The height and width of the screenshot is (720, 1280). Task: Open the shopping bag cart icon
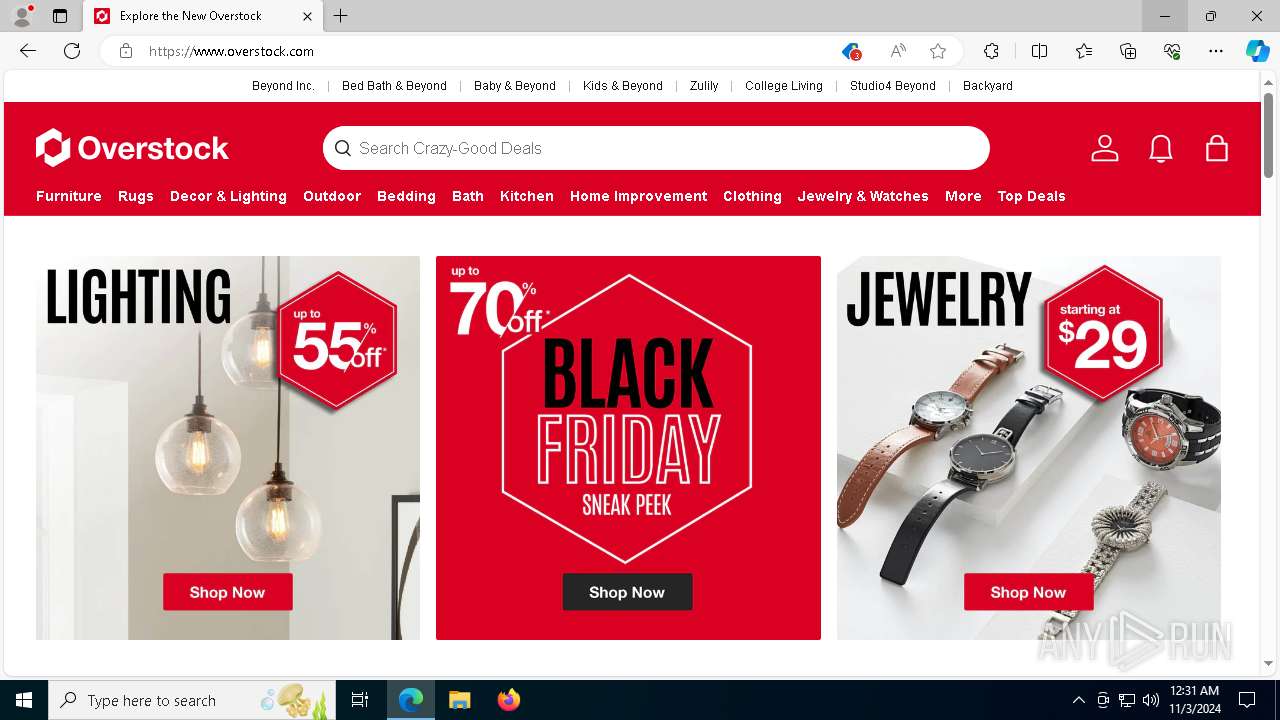point(1217,148)
